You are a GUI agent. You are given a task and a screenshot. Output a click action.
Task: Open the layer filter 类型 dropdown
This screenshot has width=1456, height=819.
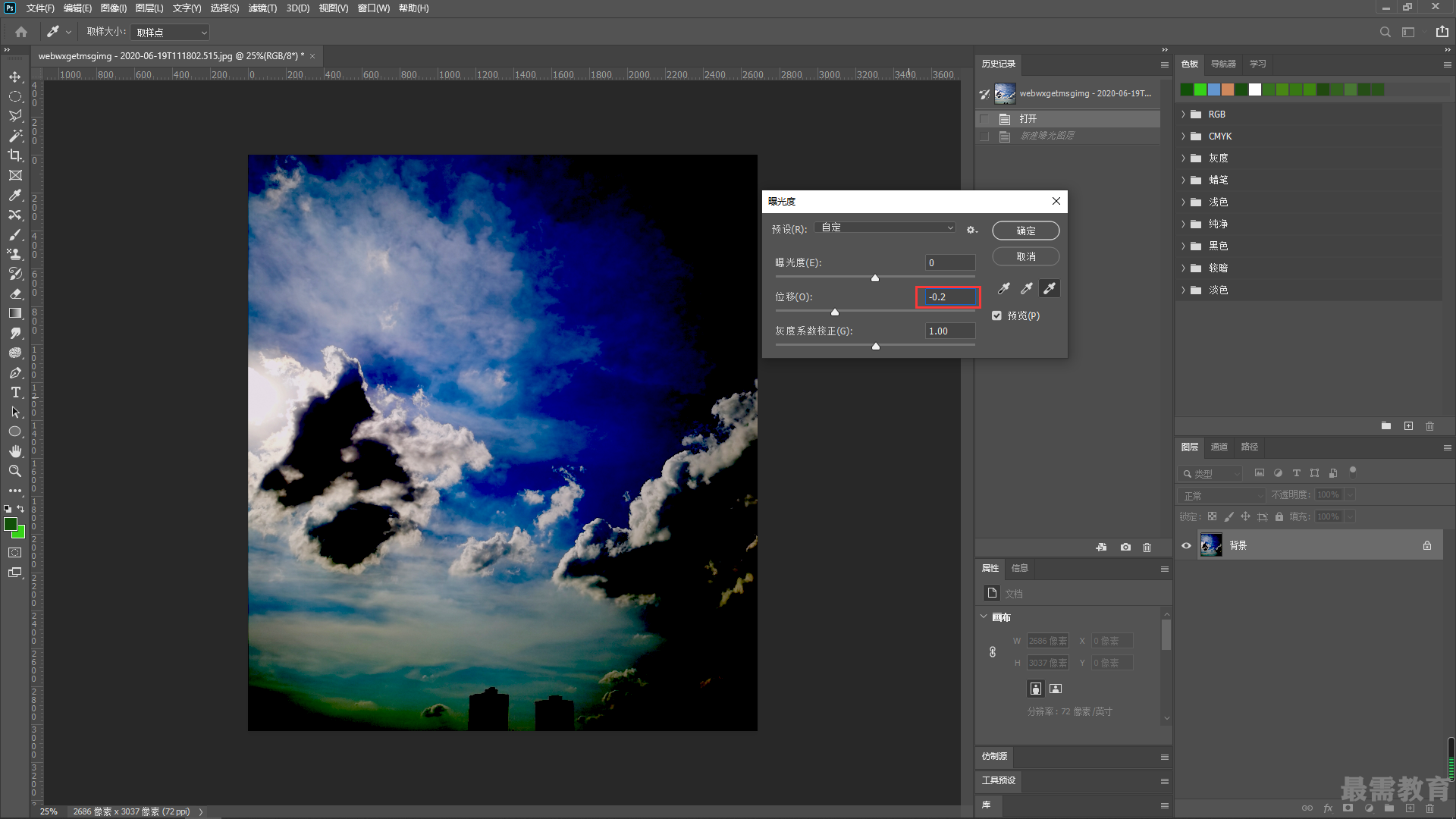pos(1212,473)
